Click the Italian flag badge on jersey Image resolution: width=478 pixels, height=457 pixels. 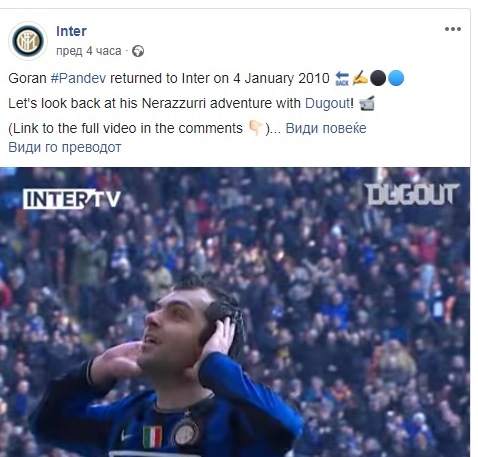point(152,437)
